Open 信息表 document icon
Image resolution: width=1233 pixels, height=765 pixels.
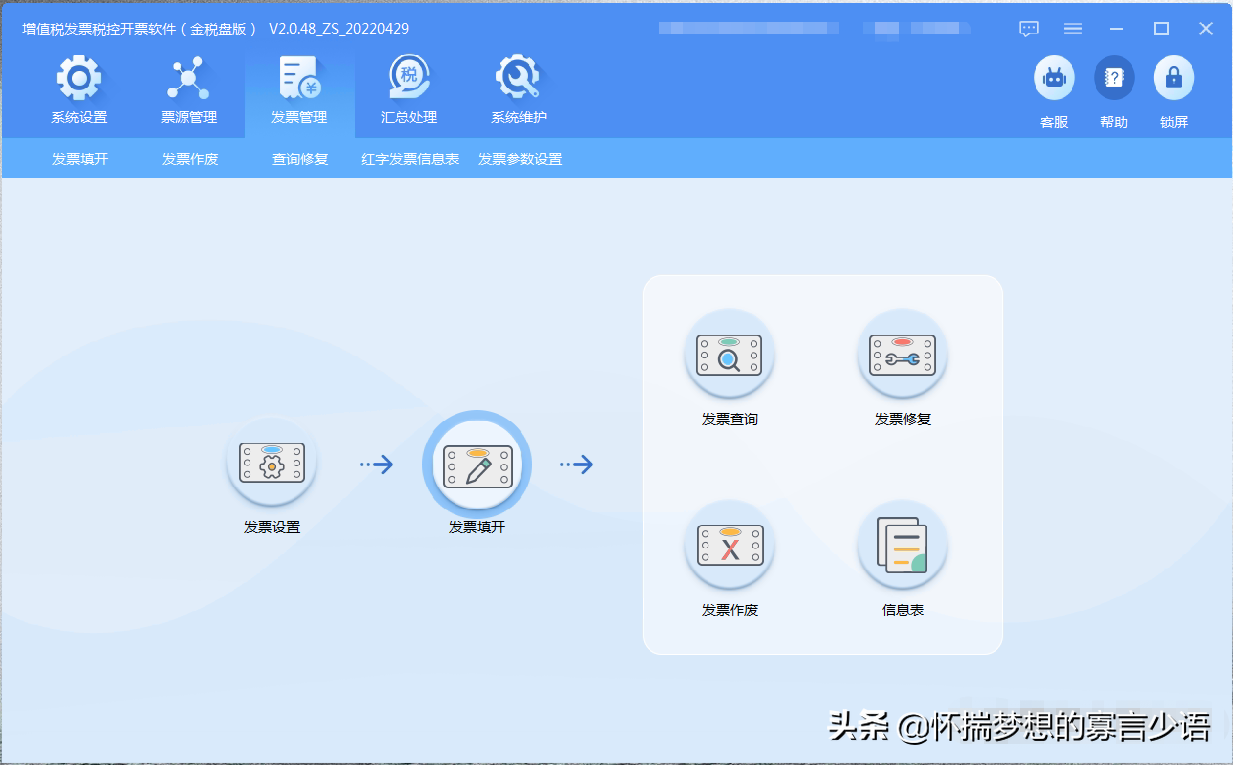[x=902, y=546]
